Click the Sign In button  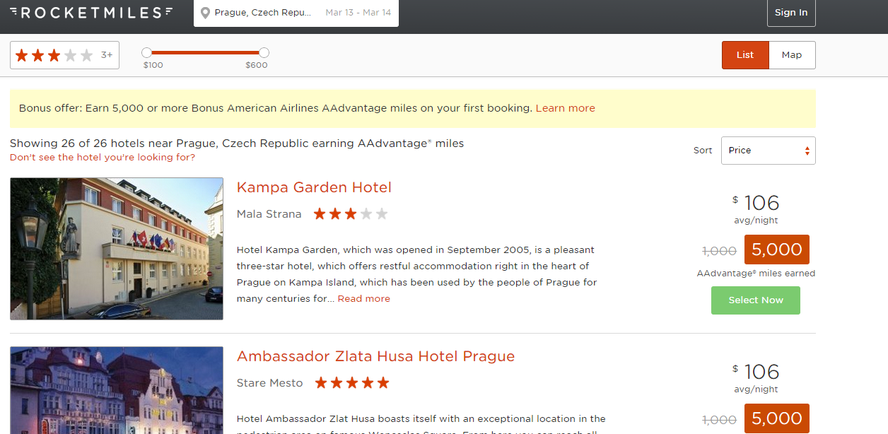click(791, 12)
